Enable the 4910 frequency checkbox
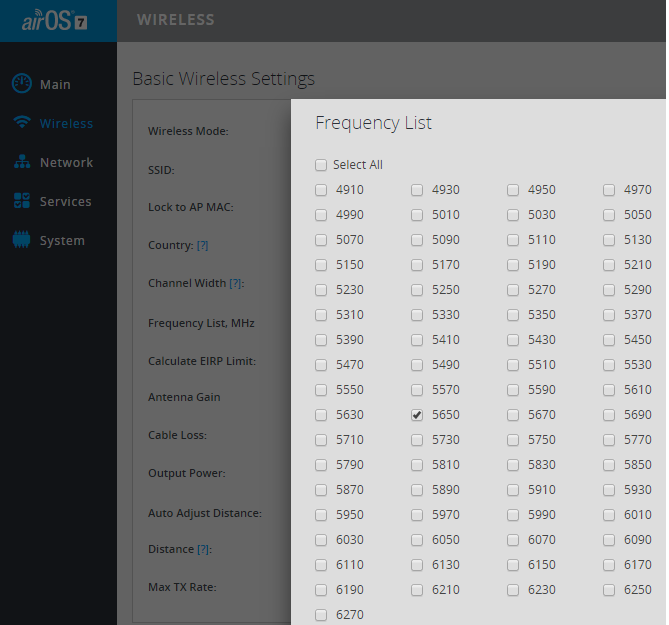Viewport: 669px width, 625px height. coord(321,190)
